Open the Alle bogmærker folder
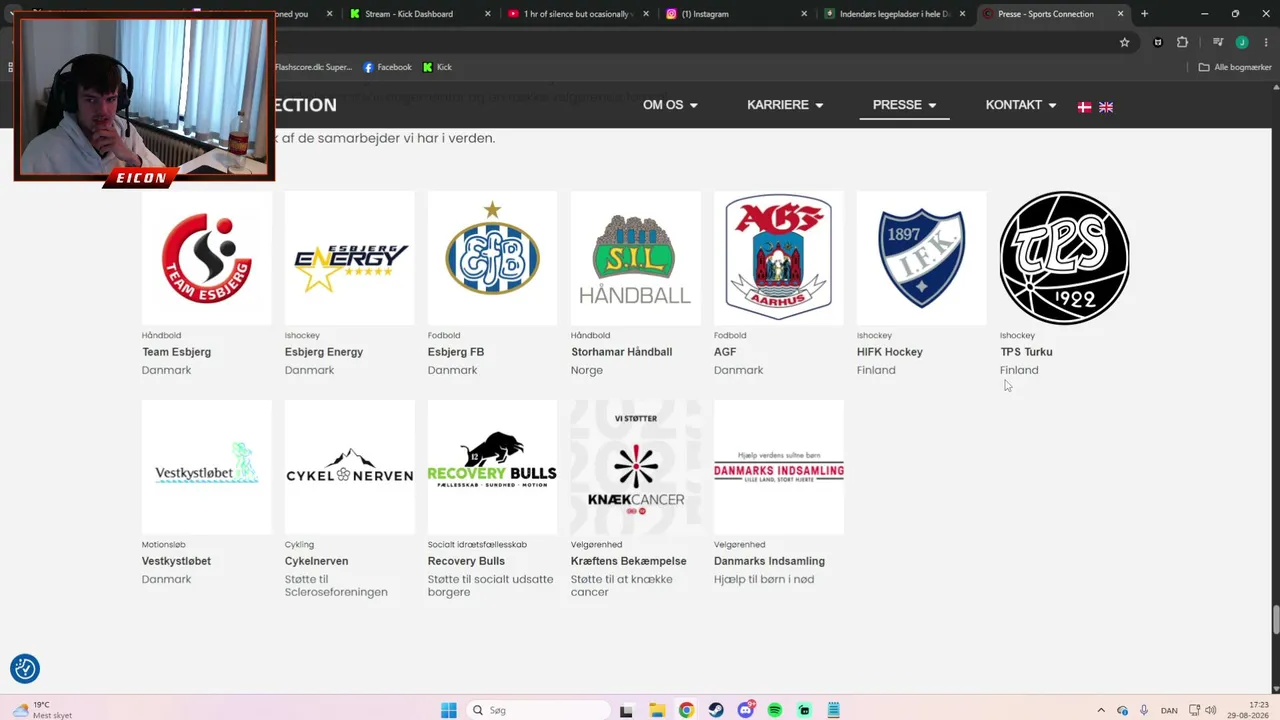Screen dimensions: 1280x720 1233,67
